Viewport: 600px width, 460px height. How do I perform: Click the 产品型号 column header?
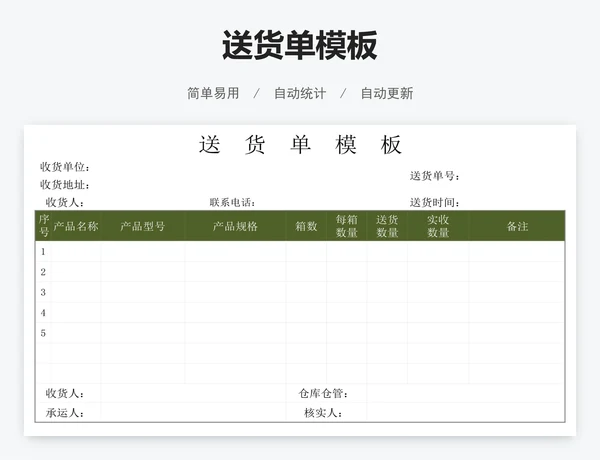pyautogui.click(x=143, y=226)
